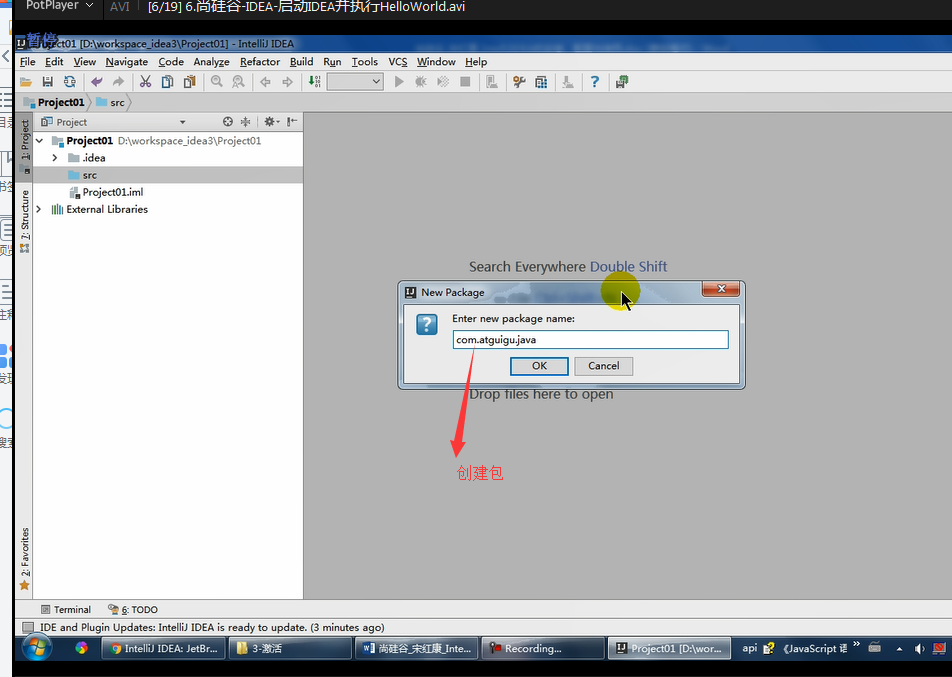The image size is (952, 677).
Task: Click the Make Project build icon
Action: (314, 82)
